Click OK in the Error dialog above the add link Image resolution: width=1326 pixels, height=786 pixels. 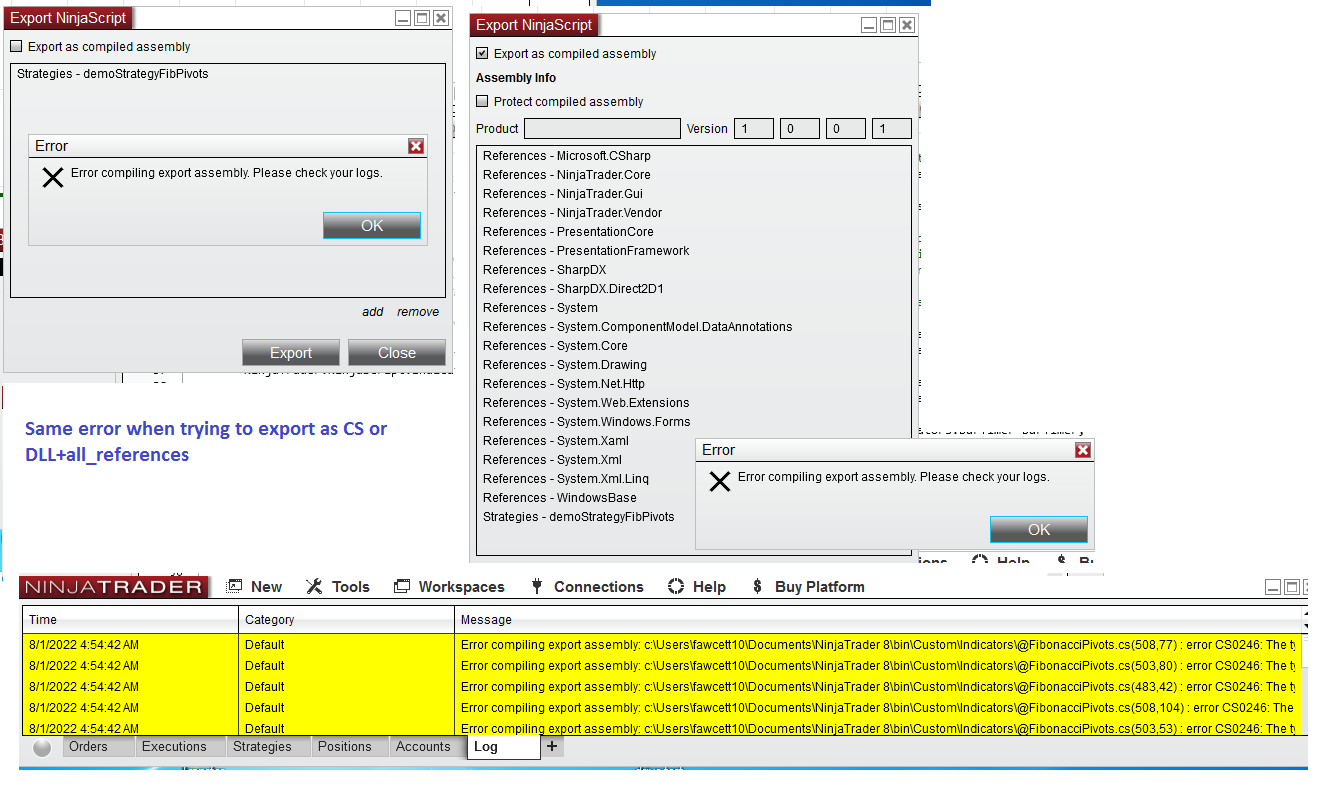tap(372, 226)
